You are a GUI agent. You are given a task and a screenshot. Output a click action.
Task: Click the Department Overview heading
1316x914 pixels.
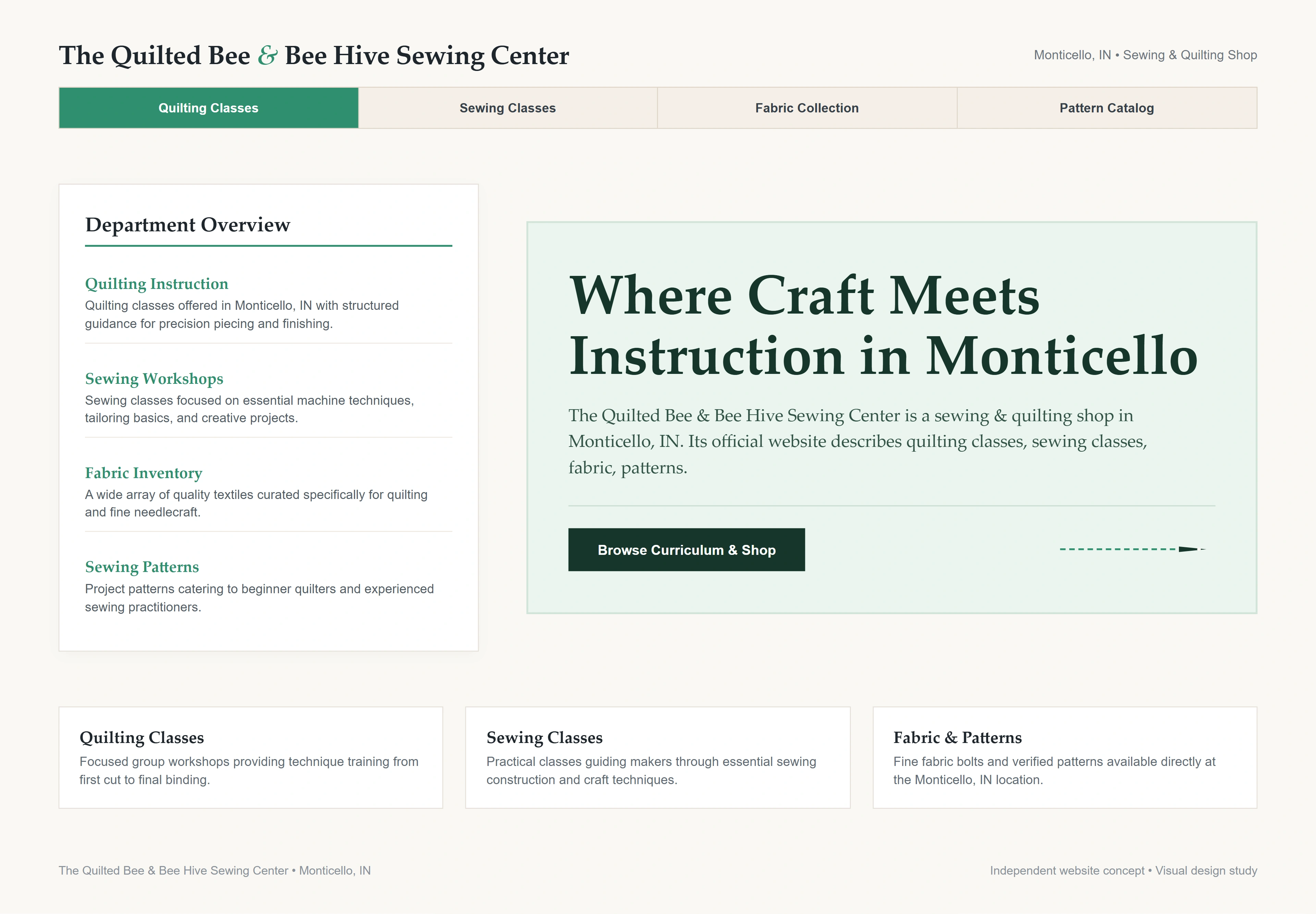tap(187, 224)
